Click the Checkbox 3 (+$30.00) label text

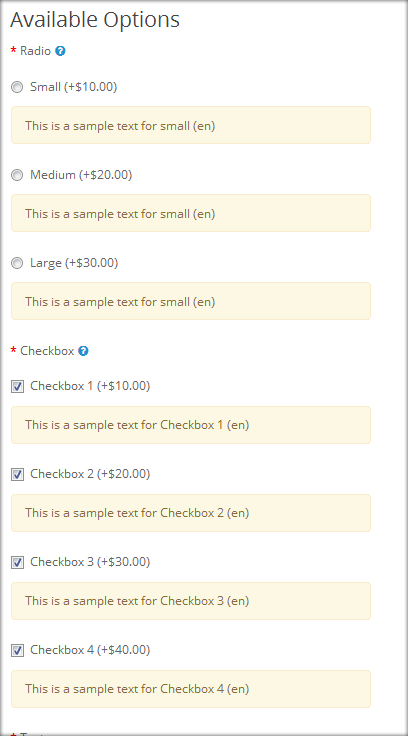click(90, 562)
